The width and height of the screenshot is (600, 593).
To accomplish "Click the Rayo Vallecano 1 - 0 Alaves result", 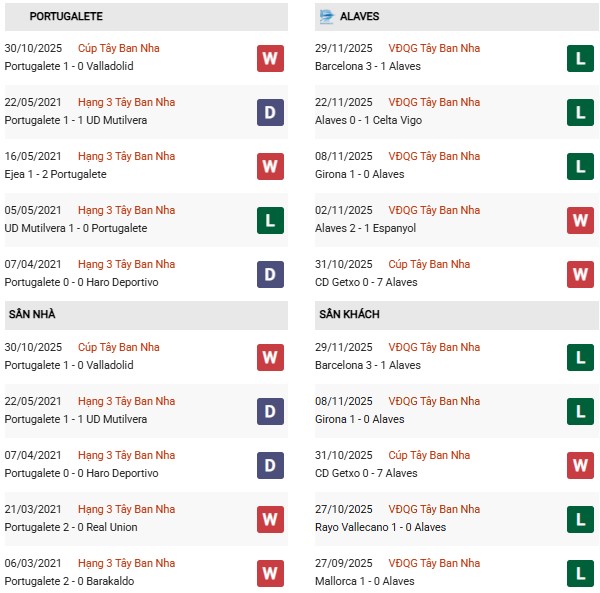I will click(377, 527).
